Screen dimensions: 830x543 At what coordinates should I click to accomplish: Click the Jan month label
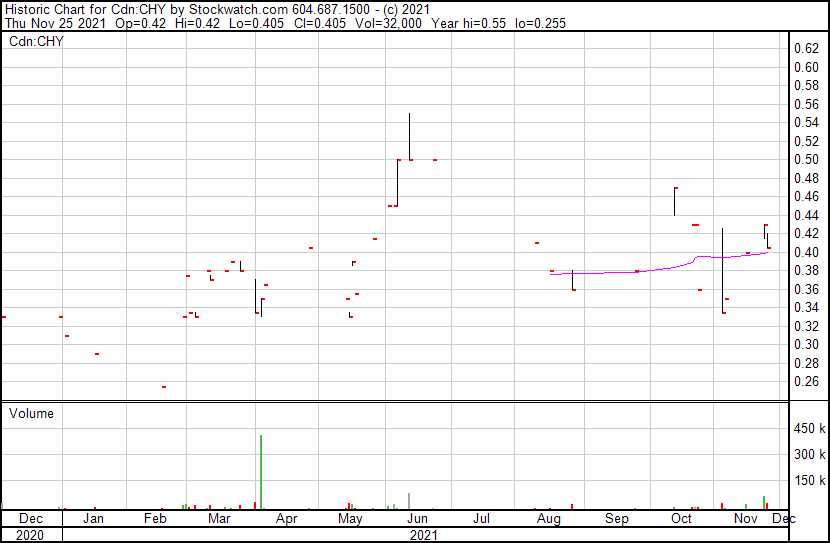[x=93, y=518]
